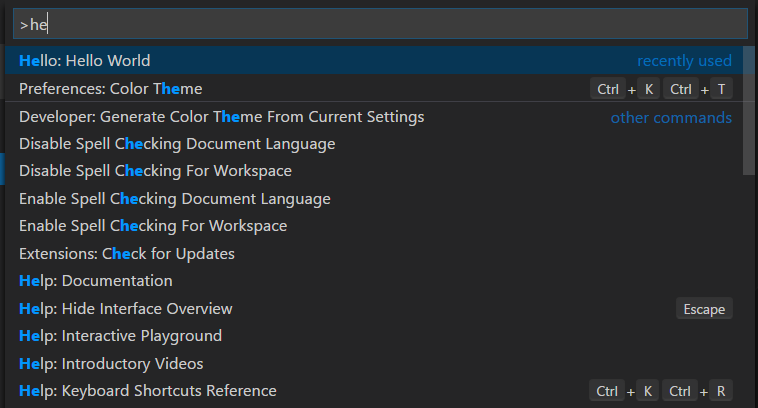758x408 pixels.
Task: Click the 'recently used' label
Action: point(684,61)
